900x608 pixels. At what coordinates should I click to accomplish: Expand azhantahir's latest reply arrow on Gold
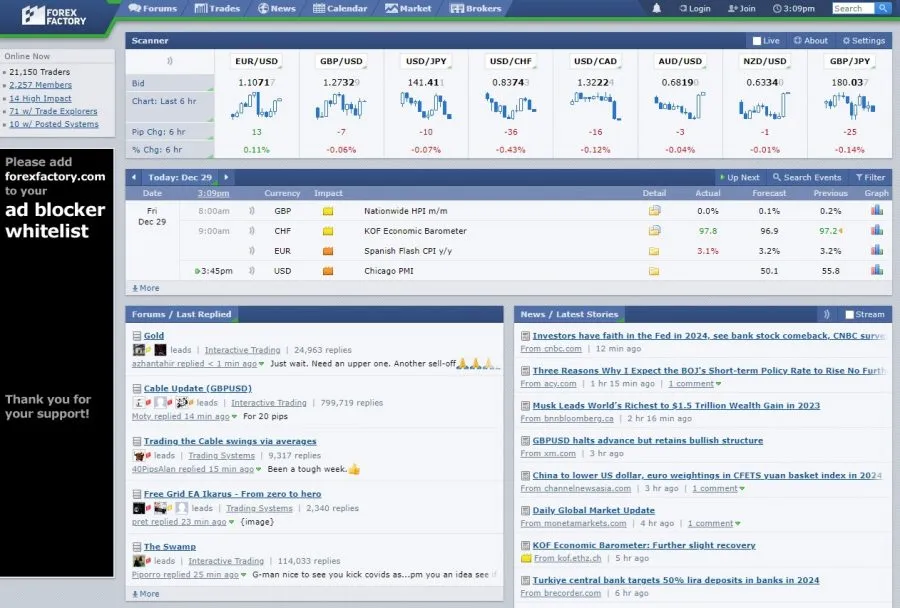pyautogui.click(x=261, y=364)
